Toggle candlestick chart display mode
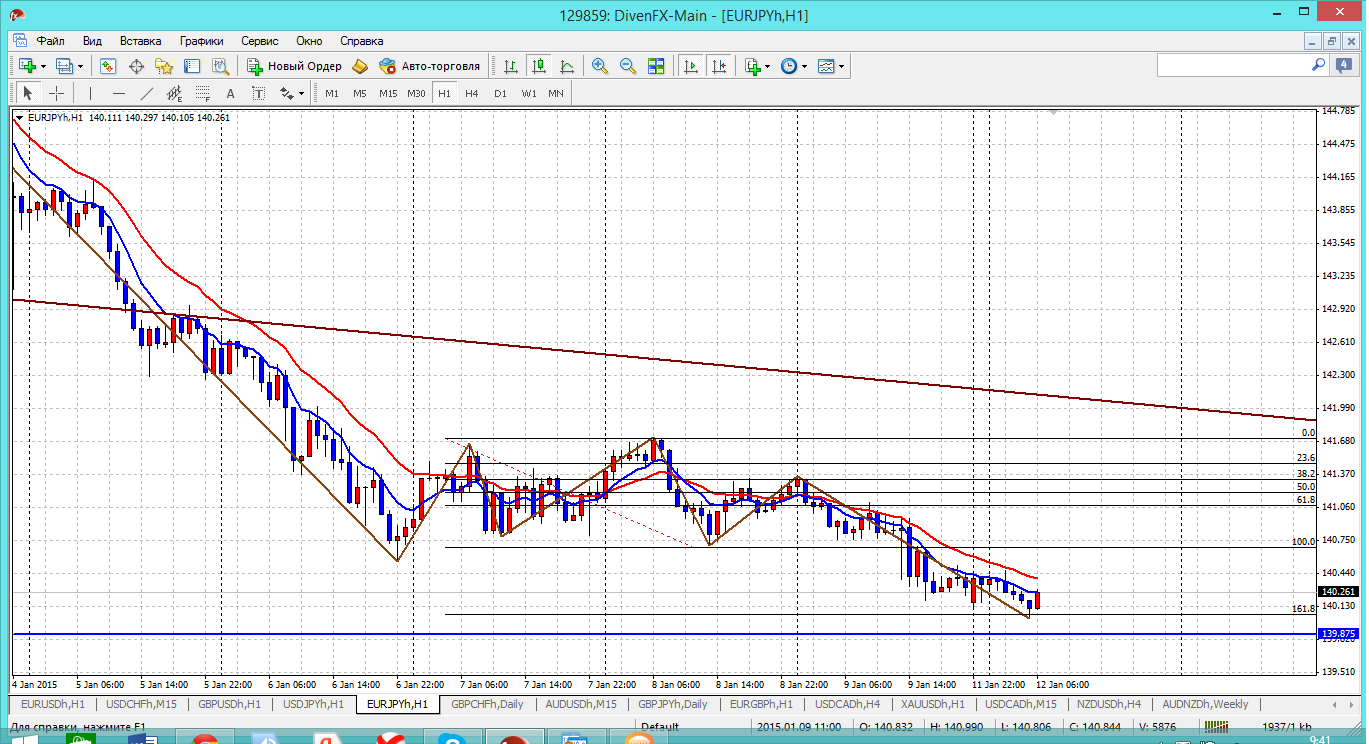 pyautogui.click(x=539, y=66)
